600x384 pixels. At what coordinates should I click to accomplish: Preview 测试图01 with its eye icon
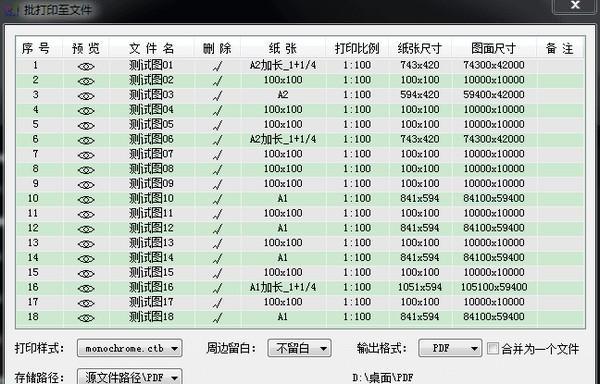point(86,66)
